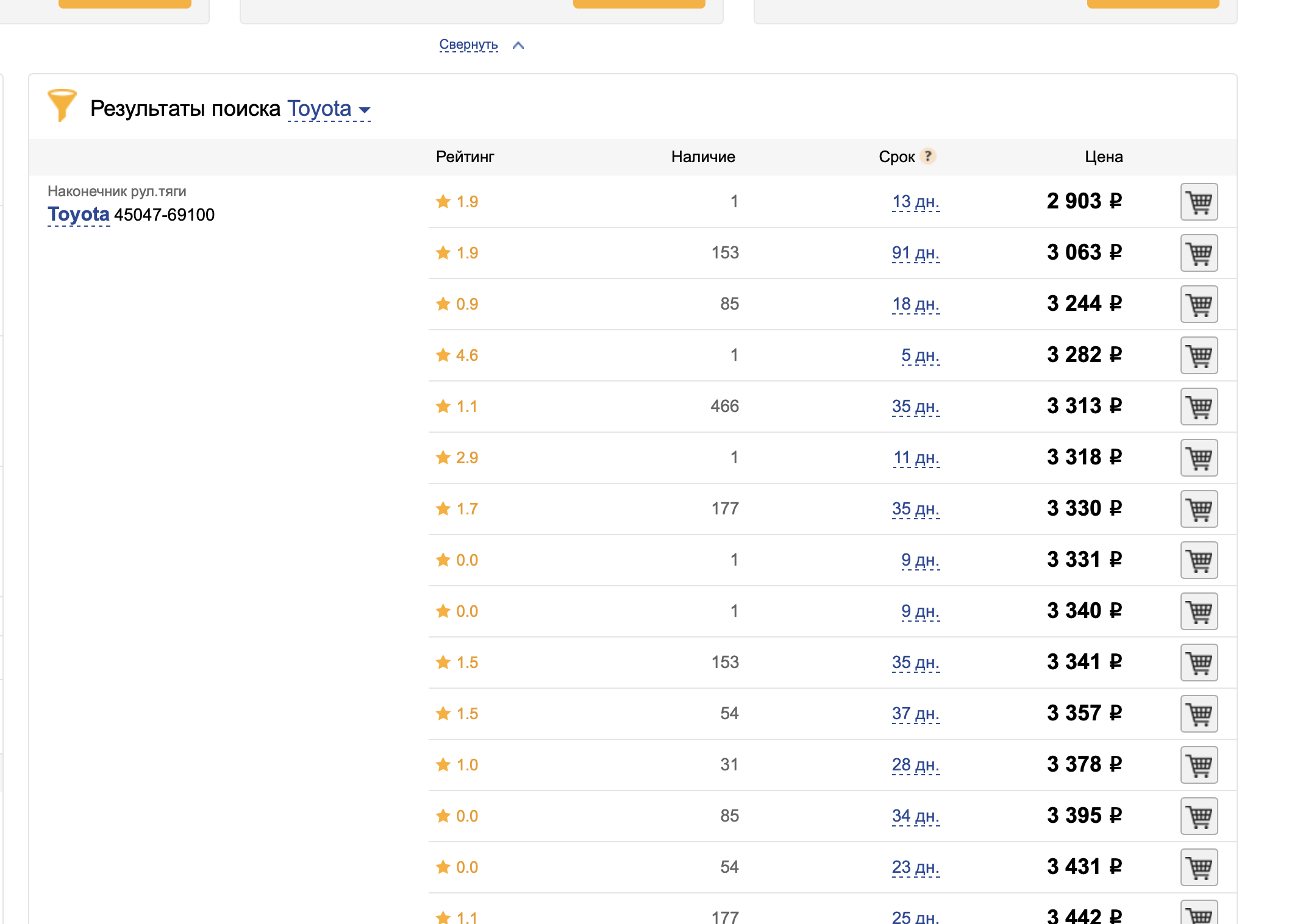The image size is (1289, 924).
Task: Add the 3 244 ₽ offer to cart
Action: click(1199, 304)
